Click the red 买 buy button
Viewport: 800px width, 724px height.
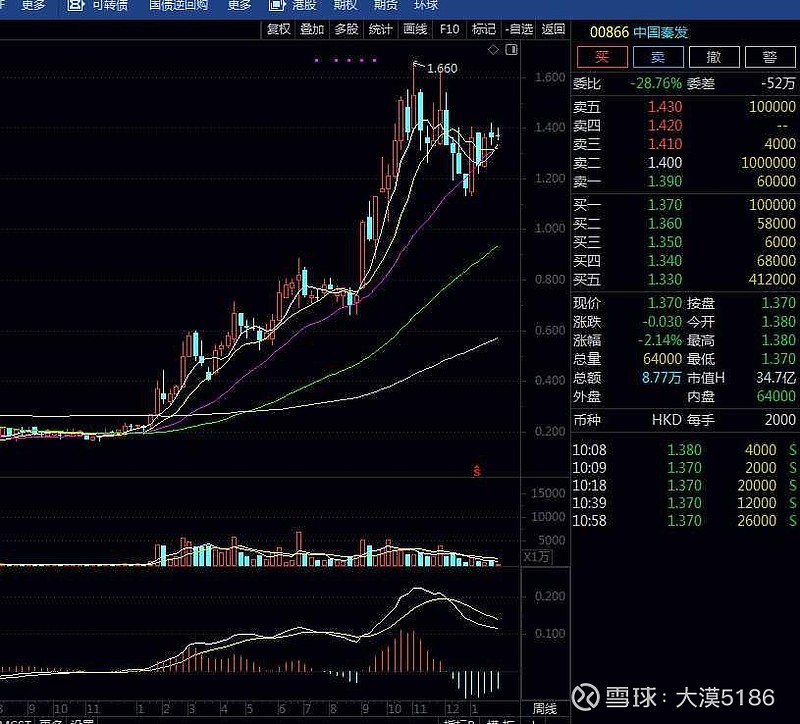[x=602, y=57]
